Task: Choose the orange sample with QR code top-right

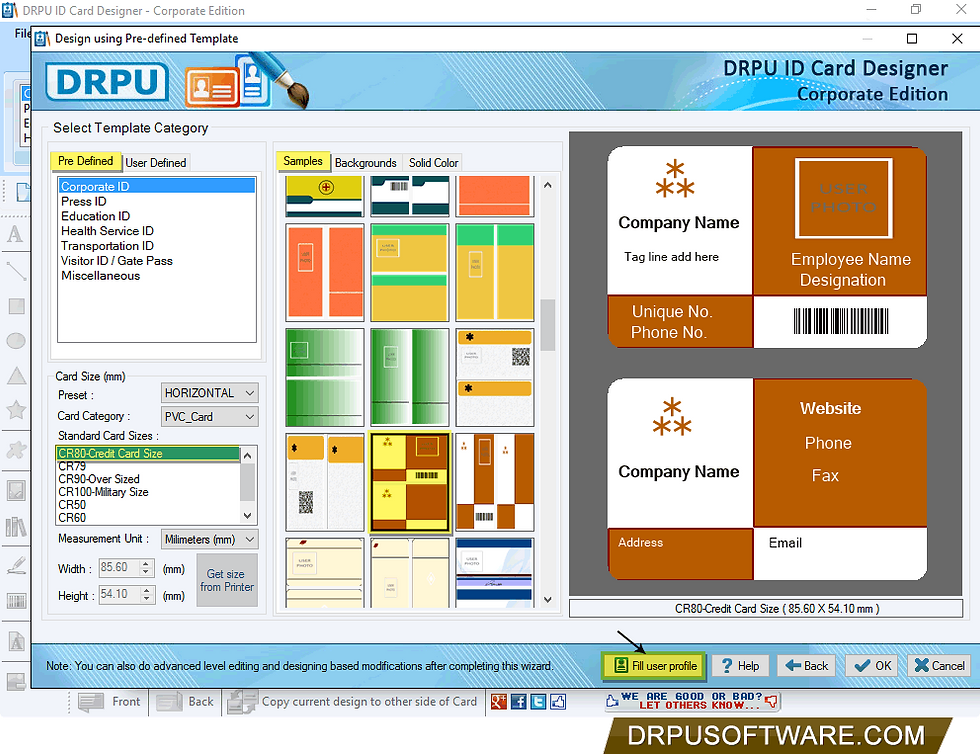Action: (x=494, y=377)
